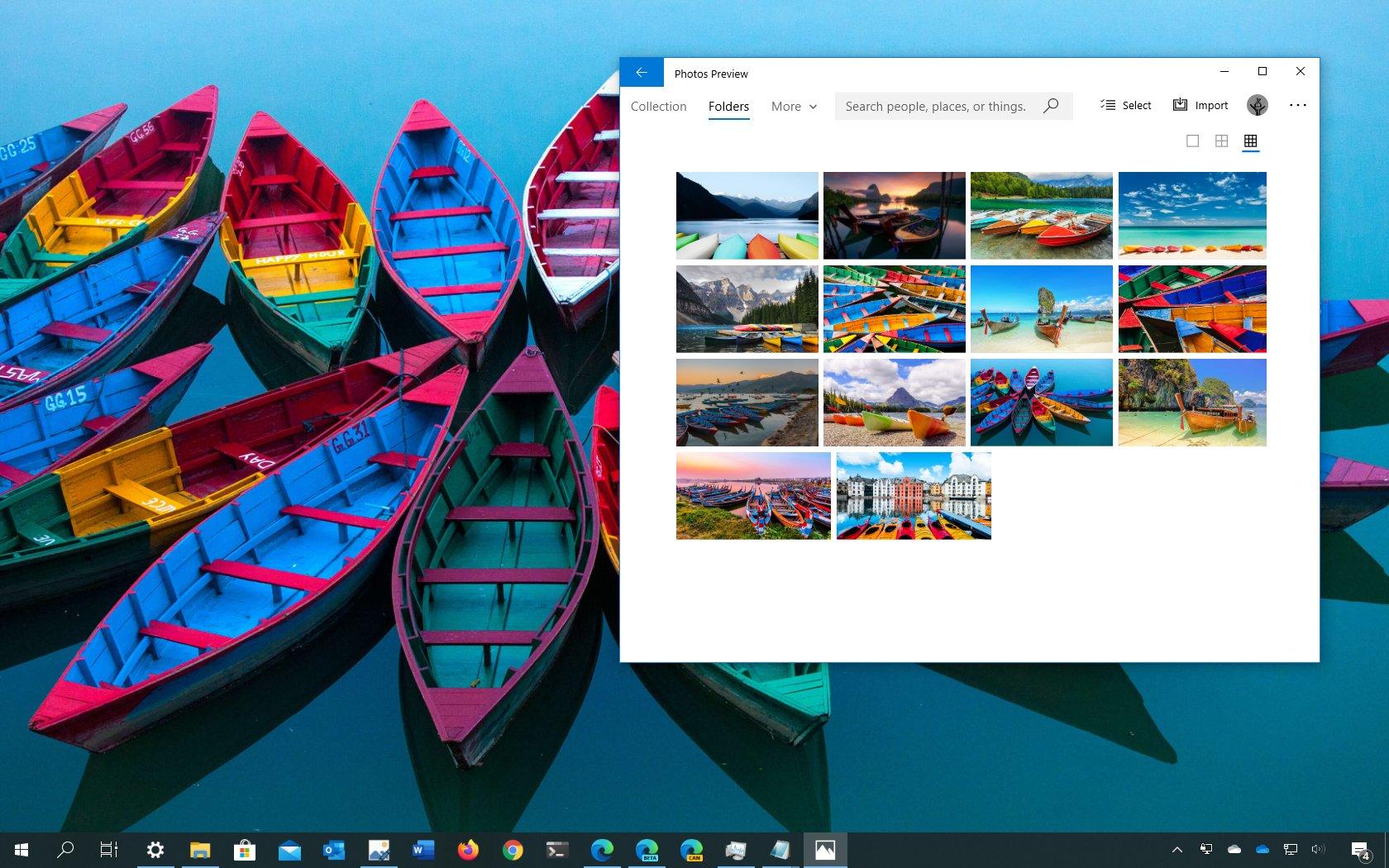Expand hidden icons in system tray
Viewport: 1389px width, 868px height.
point(1177,849)
